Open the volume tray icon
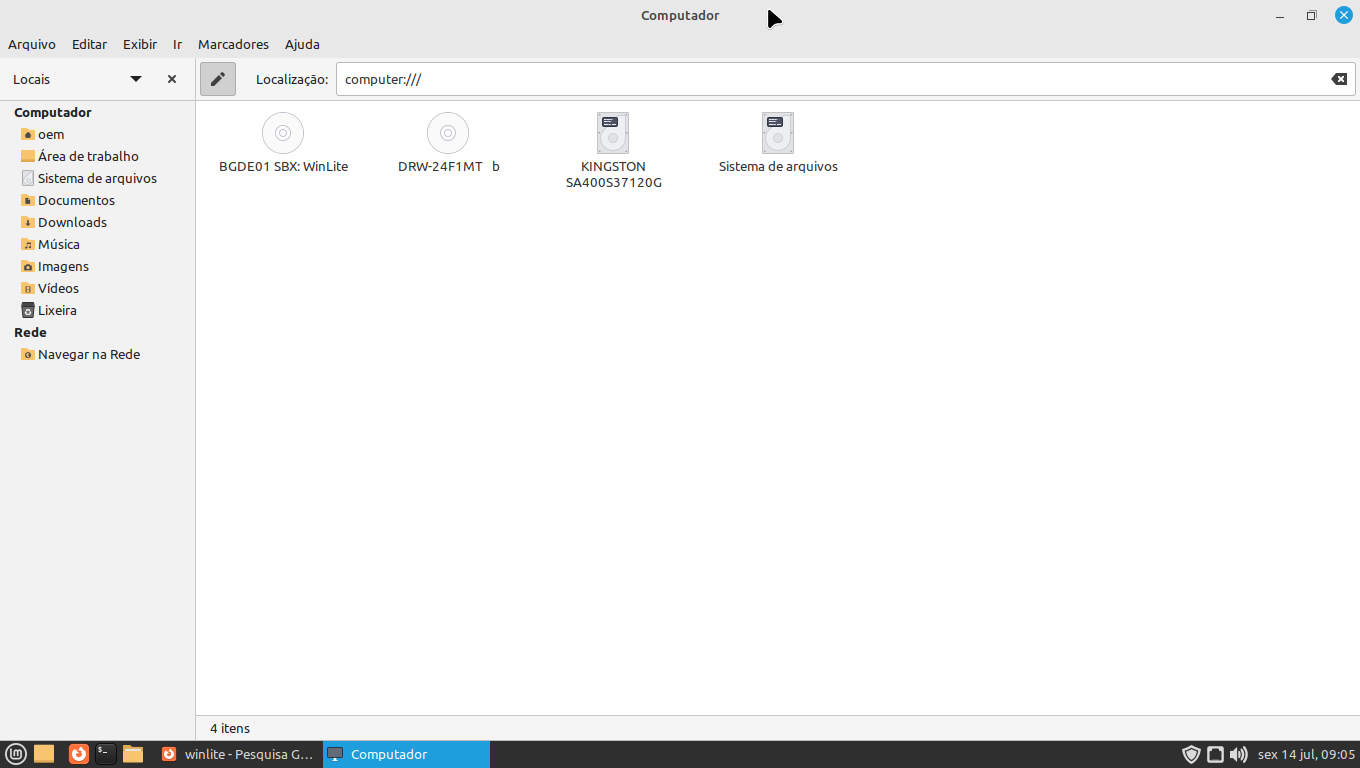This screenshot has width=1360, height=768. click(x=1239, y=754)
